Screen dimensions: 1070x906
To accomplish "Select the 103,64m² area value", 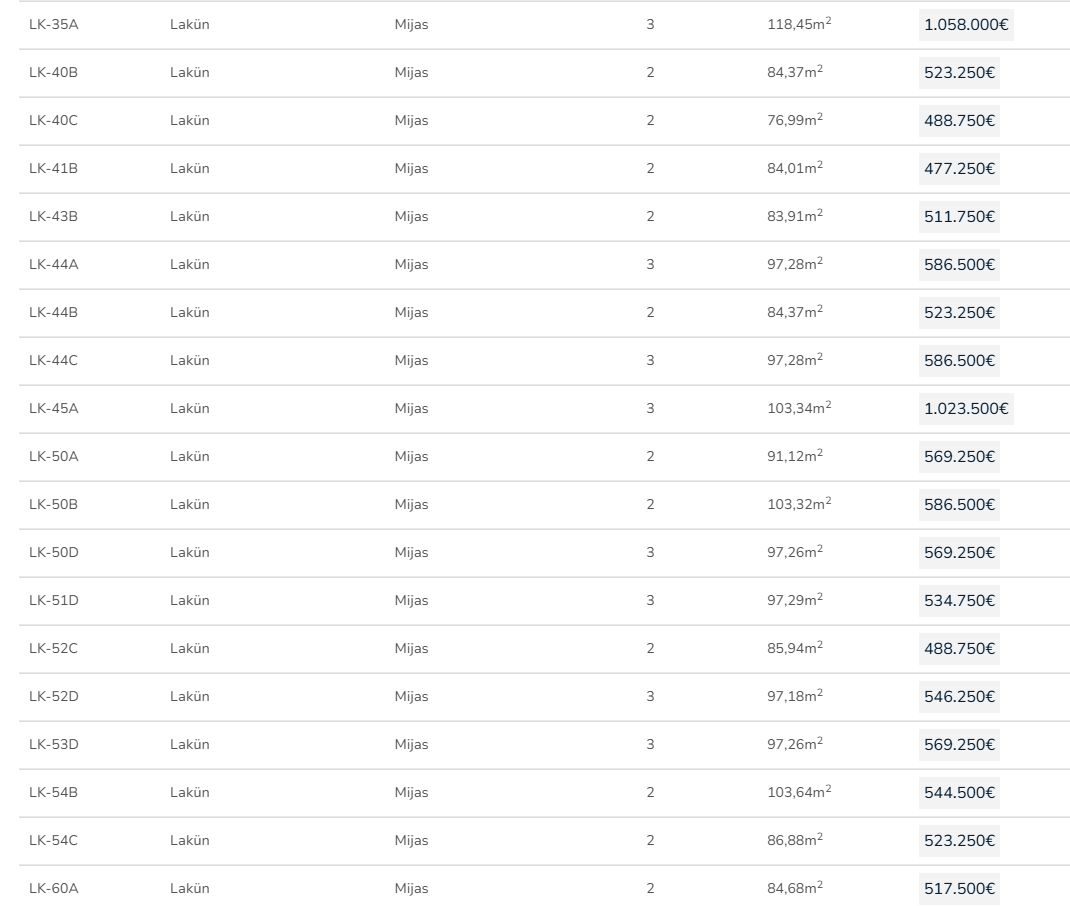I will pyautogui.click(x=799, y=793).
